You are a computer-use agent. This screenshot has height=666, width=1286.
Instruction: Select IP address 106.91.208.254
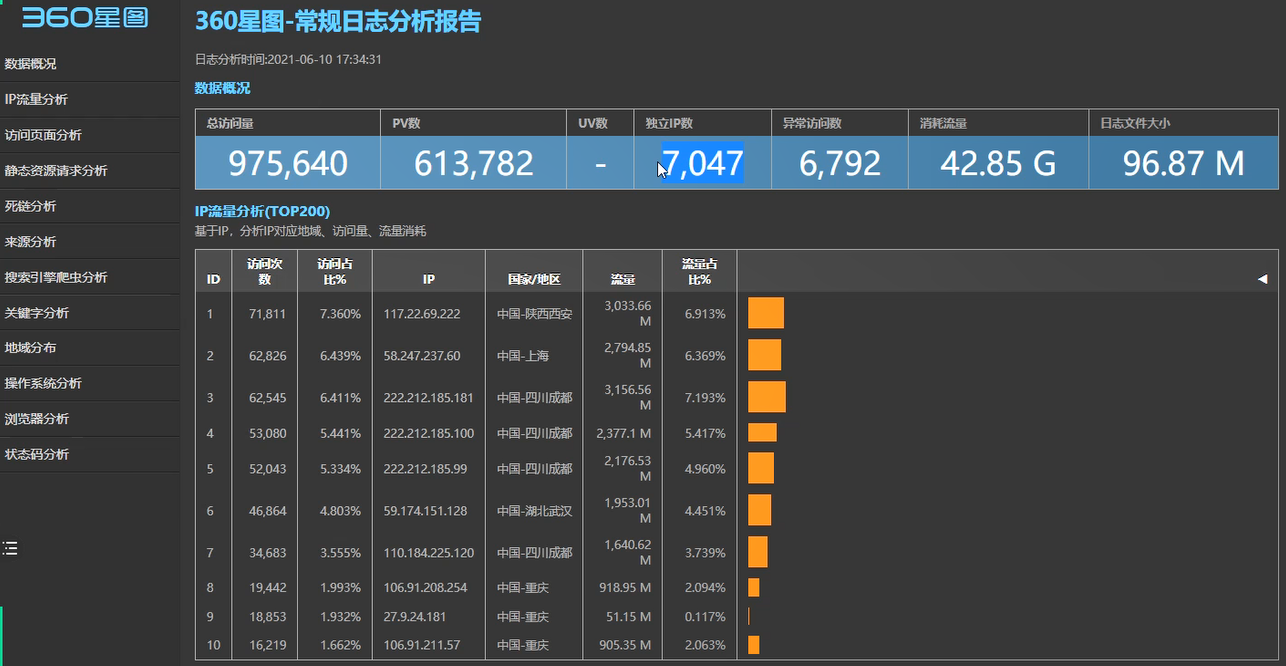425,588
